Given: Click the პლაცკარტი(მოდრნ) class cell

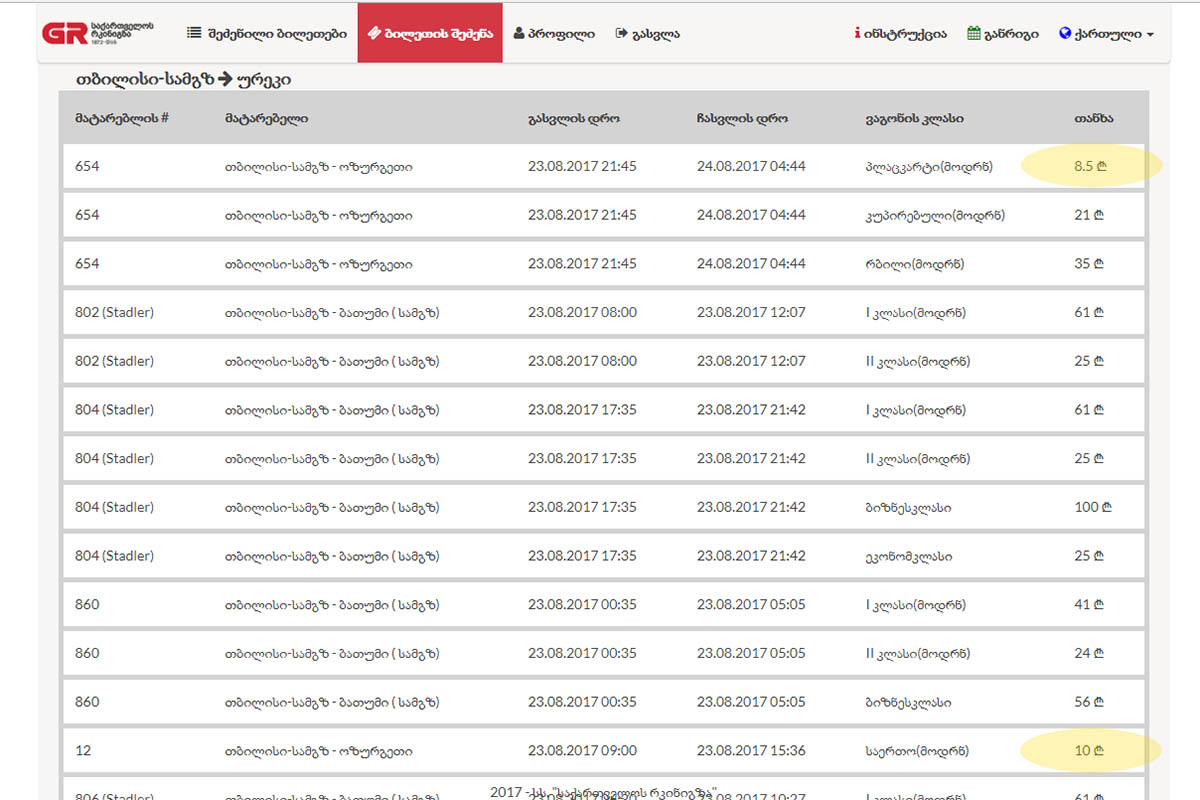Looking at the screenshot, I should tap(929, 166).
